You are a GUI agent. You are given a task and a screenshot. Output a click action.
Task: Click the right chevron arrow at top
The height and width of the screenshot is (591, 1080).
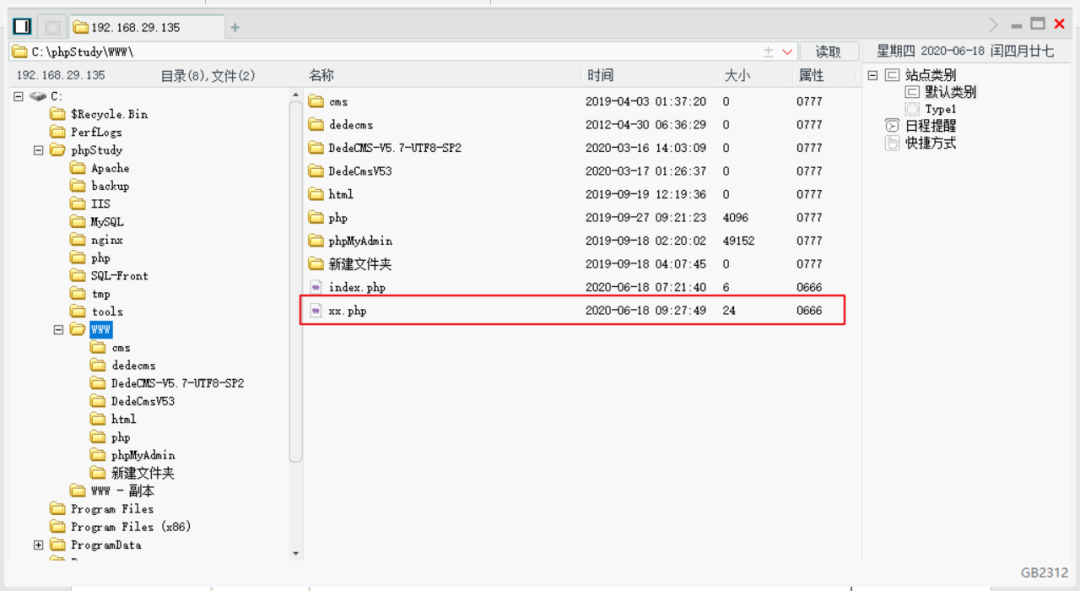(993, 25)
